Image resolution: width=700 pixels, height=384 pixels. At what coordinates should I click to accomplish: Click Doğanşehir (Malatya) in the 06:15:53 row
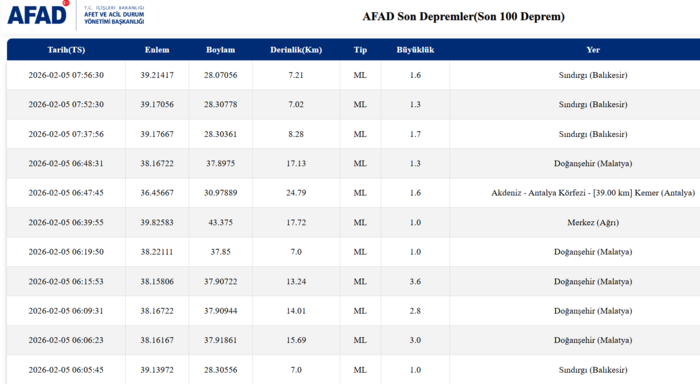[593, 281]
